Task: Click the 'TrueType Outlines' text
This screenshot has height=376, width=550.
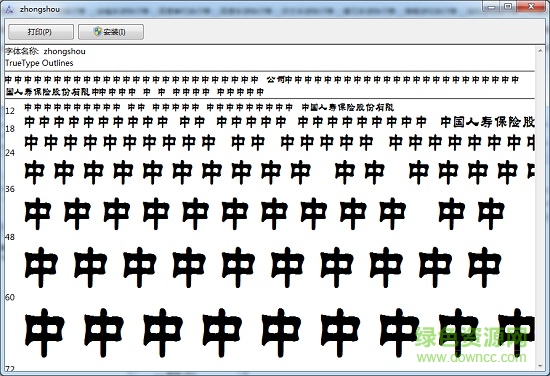Action: point(39,63)
